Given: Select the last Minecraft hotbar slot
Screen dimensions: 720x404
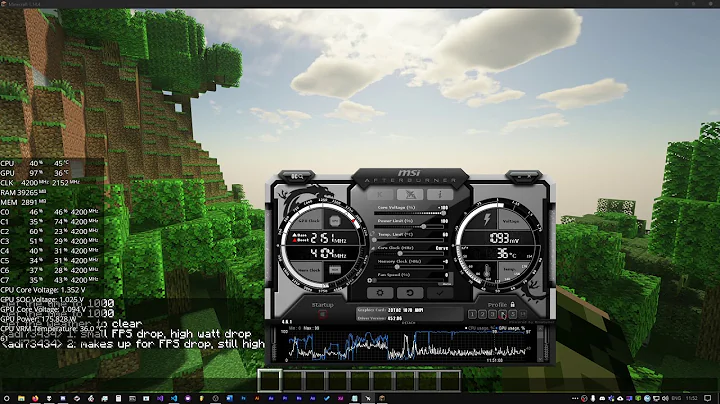Looking at the screenshot, I should pyautogui.click(x=449, y=381).
